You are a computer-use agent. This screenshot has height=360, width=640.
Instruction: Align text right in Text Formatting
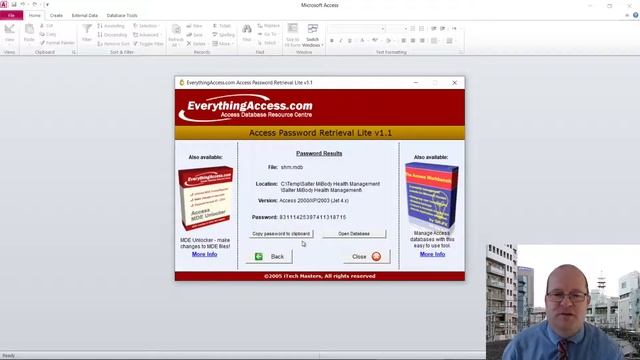pos(422,41)
